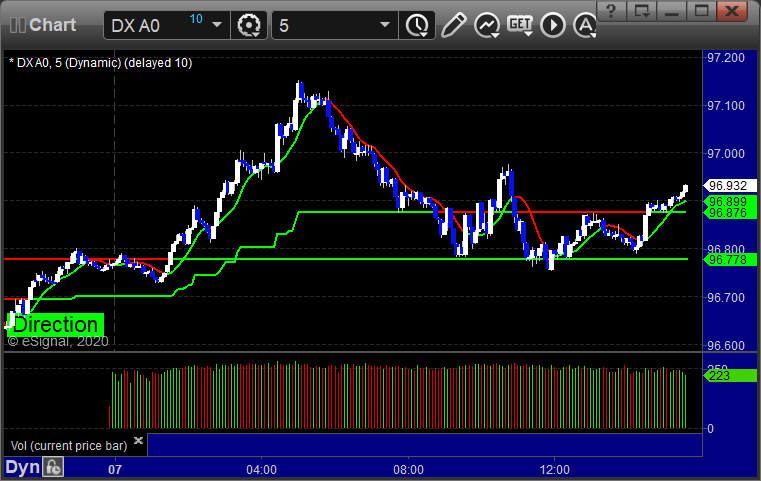This screenshot has width=761, height=481.
Task: Click the lock icon next to Dyn
Action: [53, 467]
